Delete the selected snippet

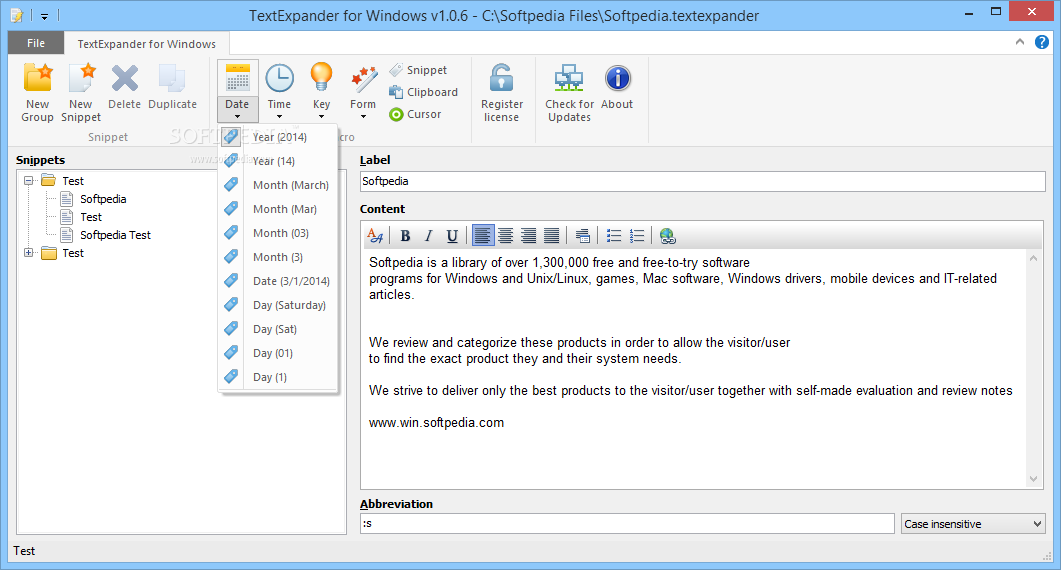[125, 87]
